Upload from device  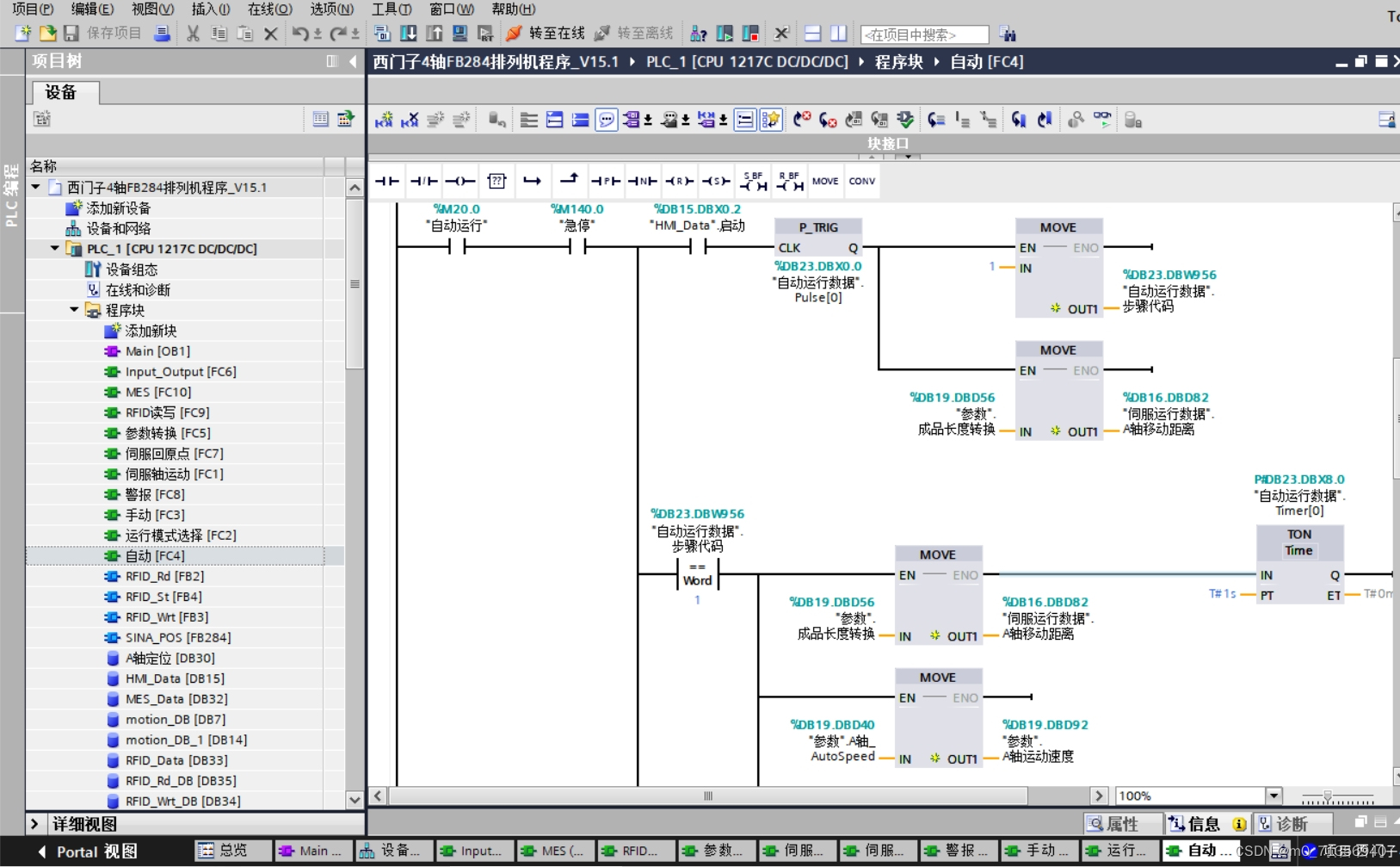click(435, 34)
